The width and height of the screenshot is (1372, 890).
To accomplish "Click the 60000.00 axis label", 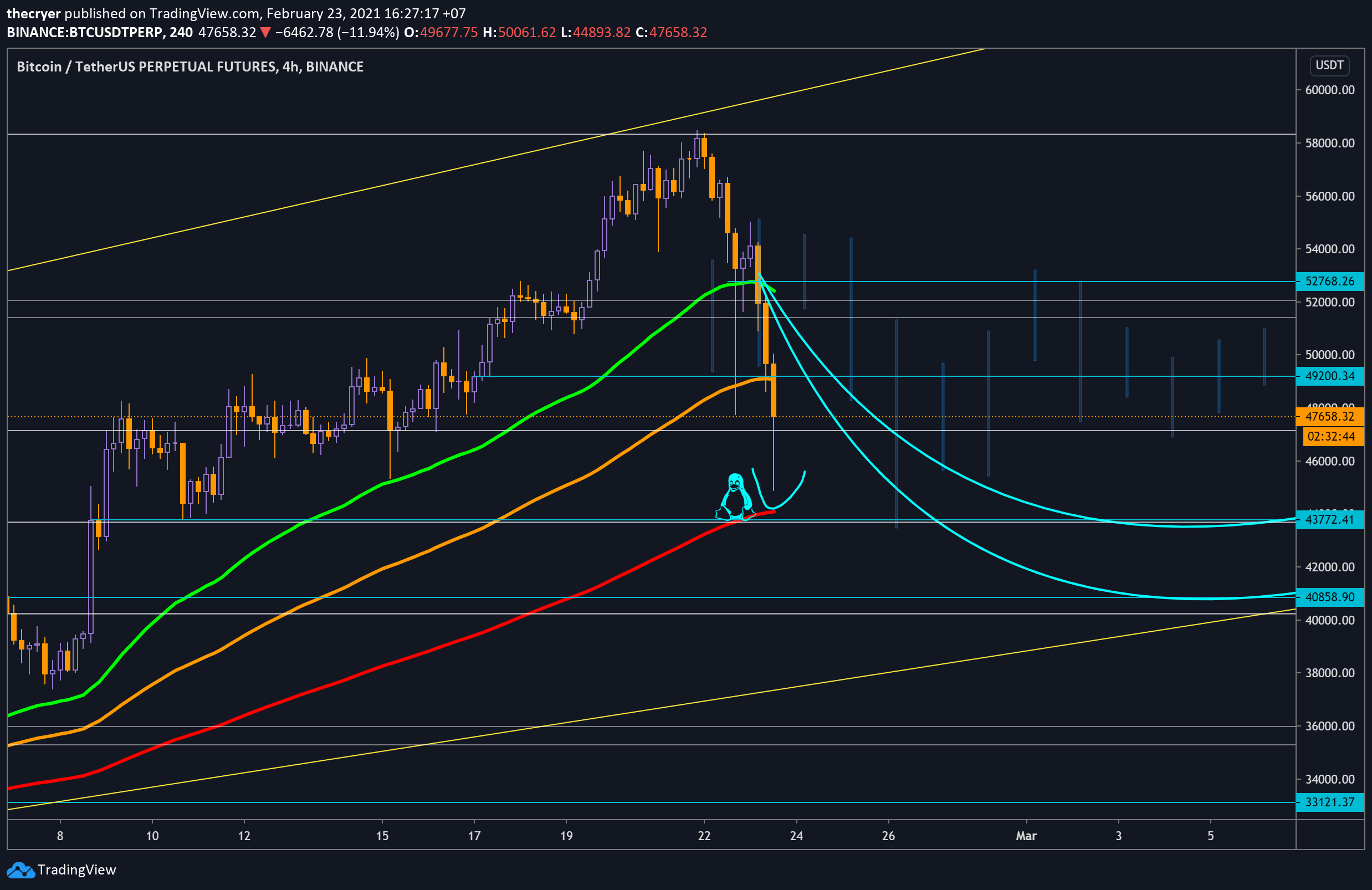I will pos(1329,90).
